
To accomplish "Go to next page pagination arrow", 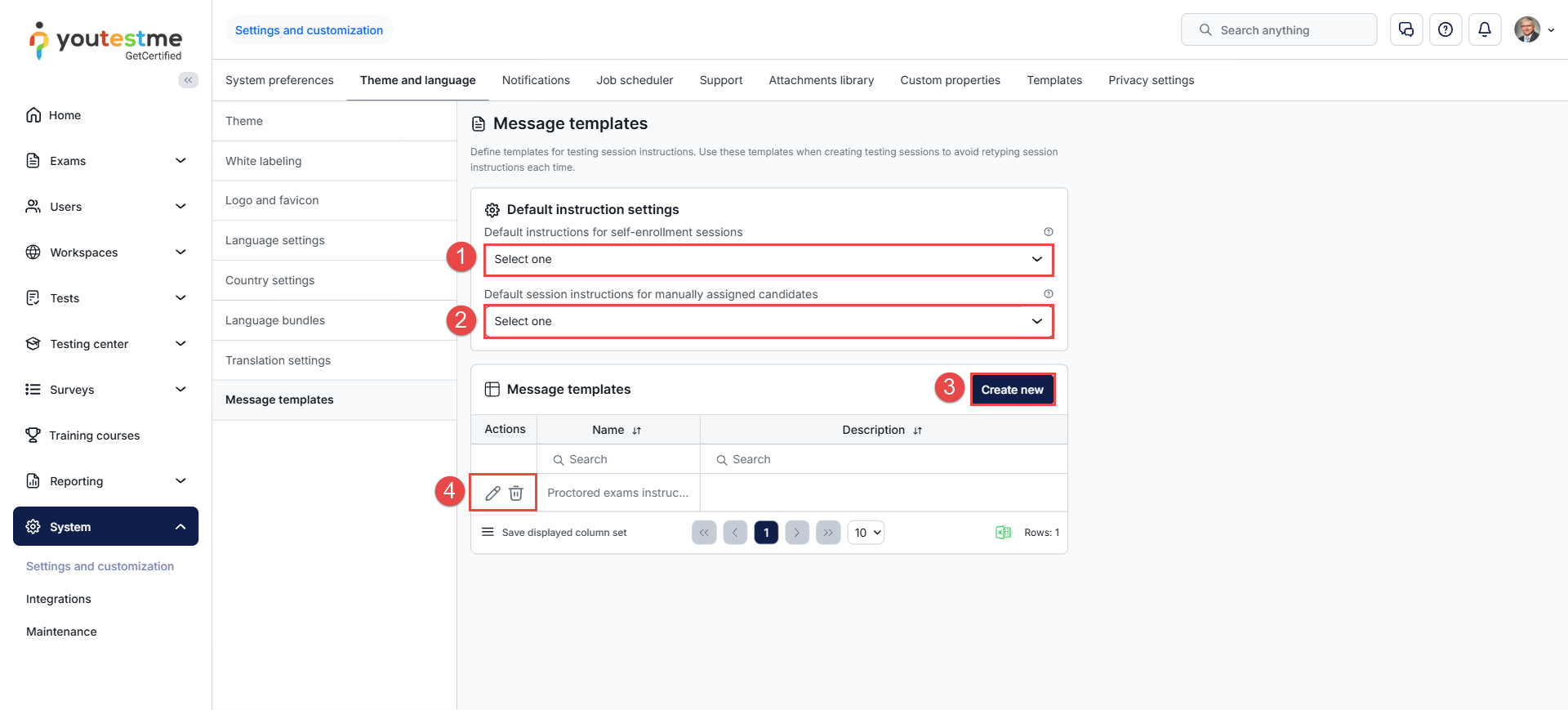I will pos(797,533).
